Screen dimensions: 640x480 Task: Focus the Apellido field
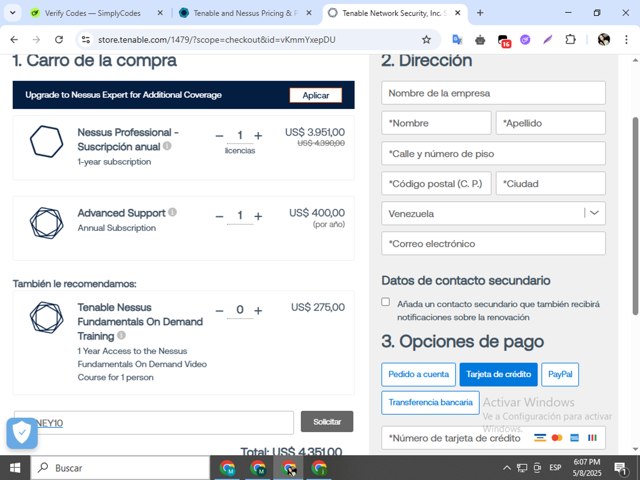[551, 123]
